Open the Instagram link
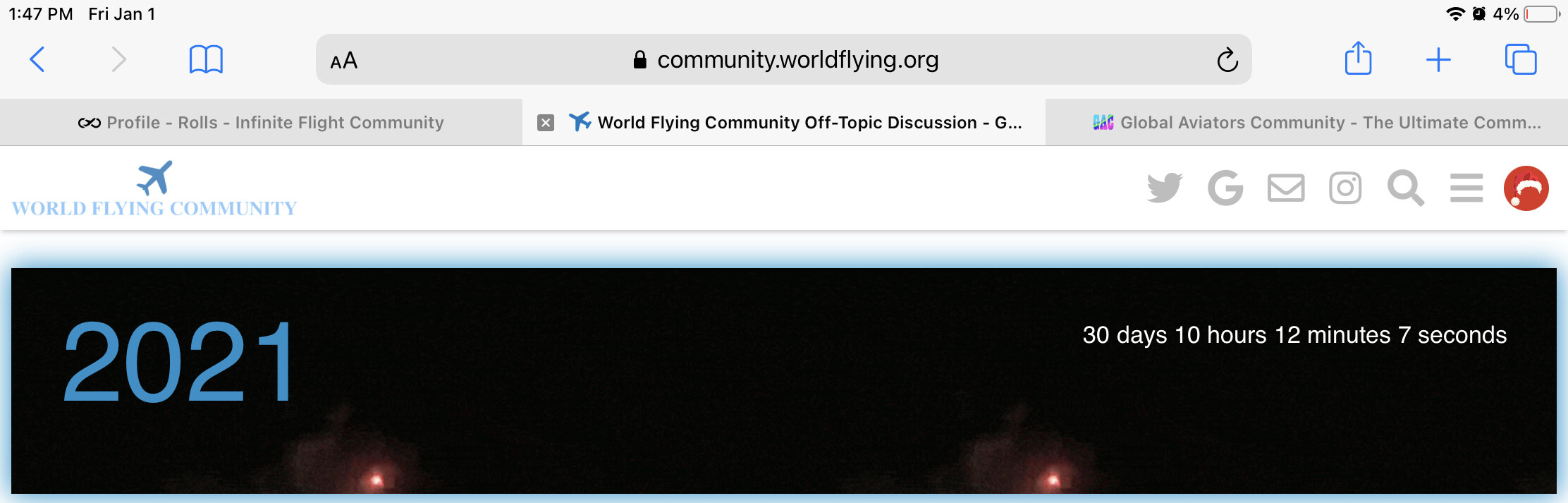 pyautogui.click(x=1345, y=188)
